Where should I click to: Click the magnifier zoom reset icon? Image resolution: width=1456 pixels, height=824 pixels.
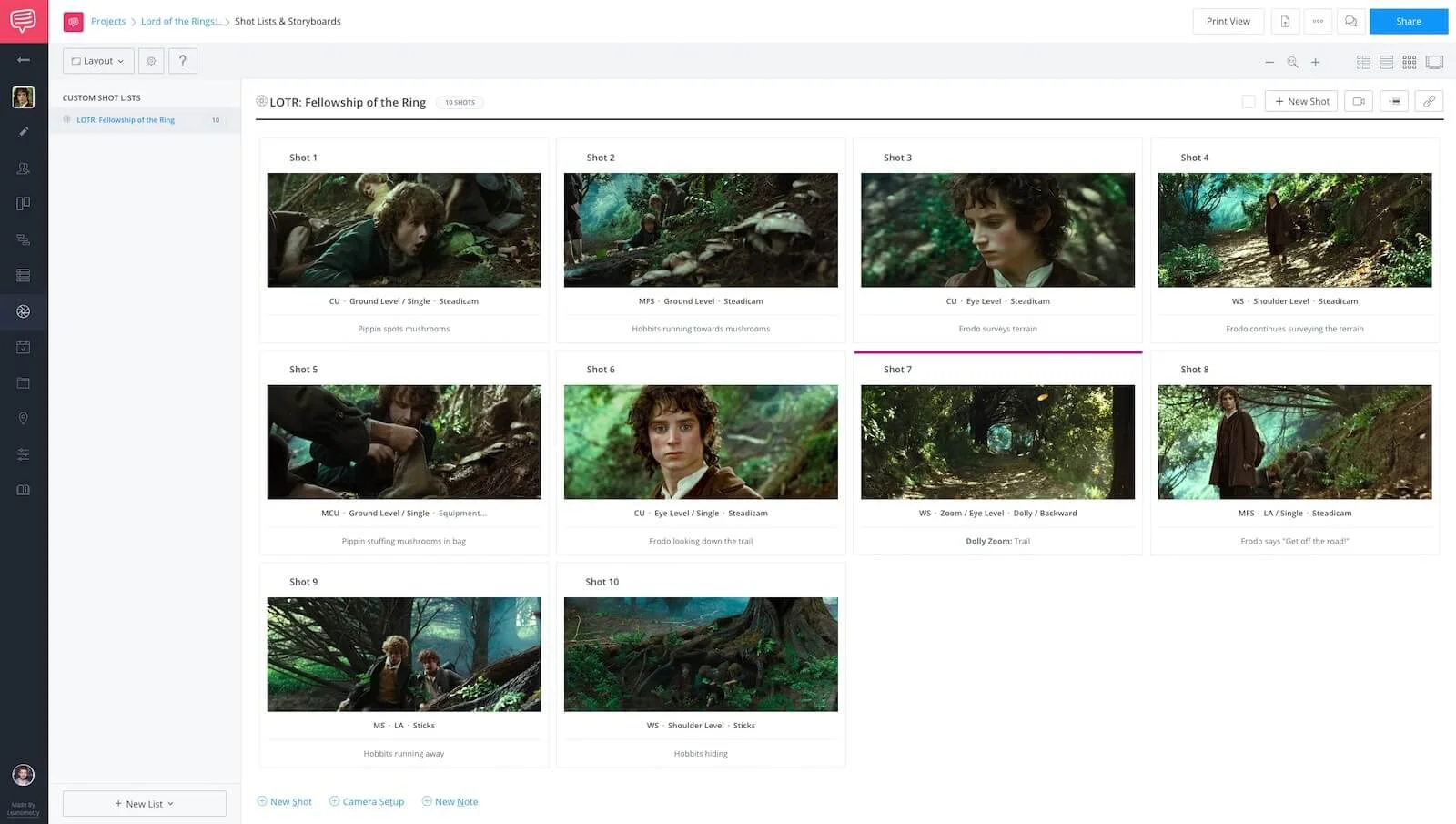[x=1292, y=62]
